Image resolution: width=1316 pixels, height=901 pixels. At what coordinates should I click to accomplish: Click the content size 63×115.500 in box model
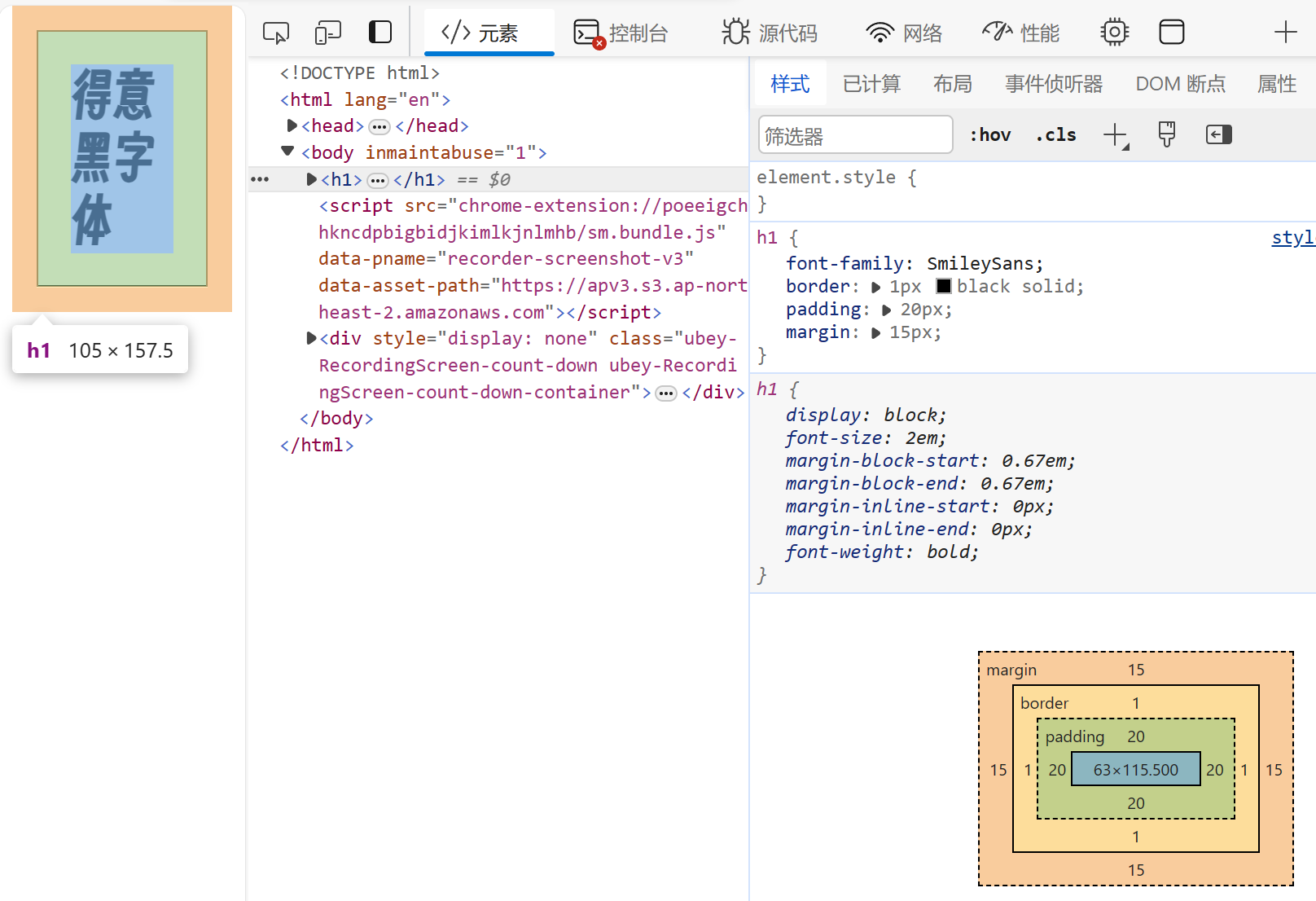(x=1135, y=770)
